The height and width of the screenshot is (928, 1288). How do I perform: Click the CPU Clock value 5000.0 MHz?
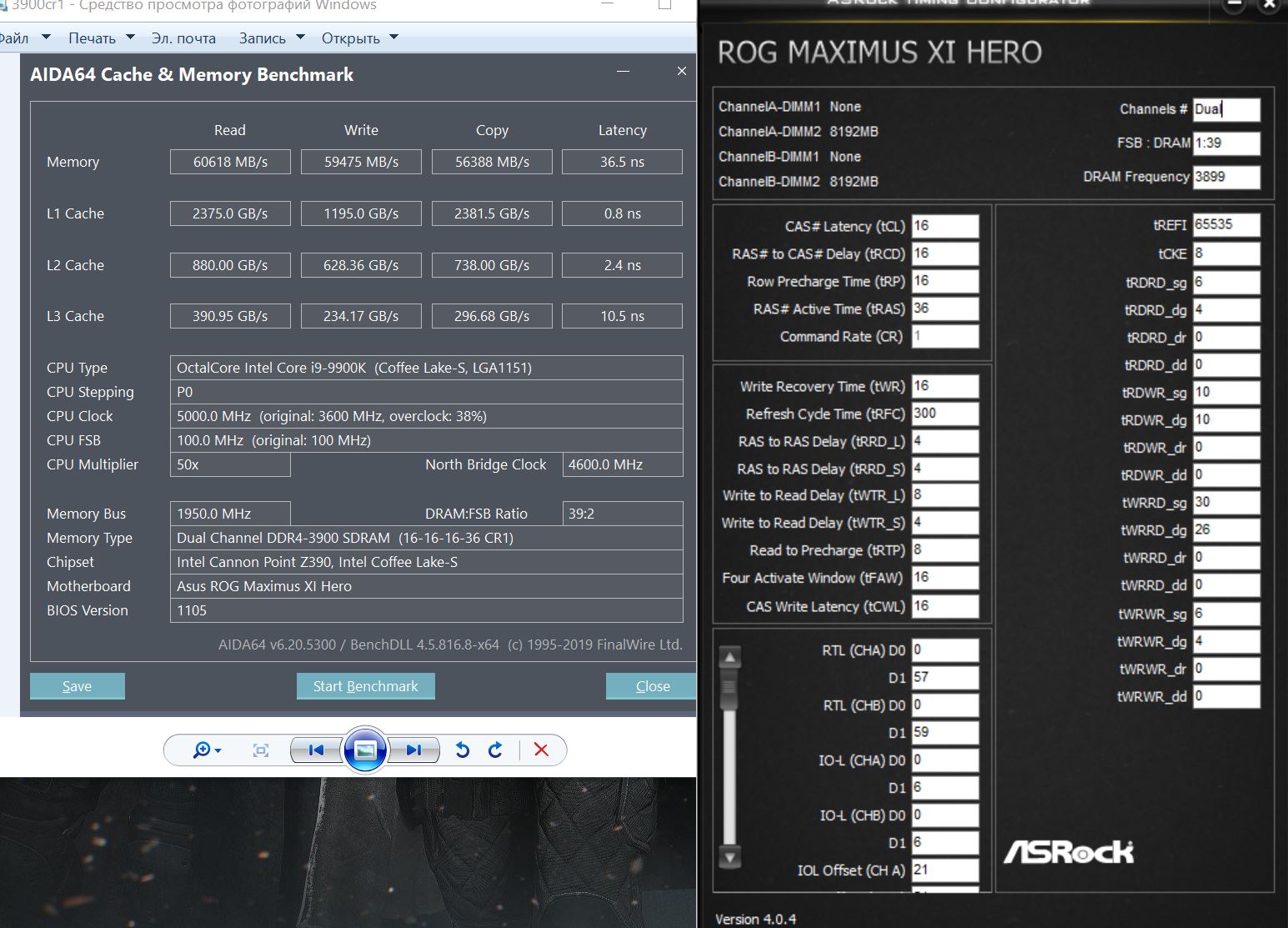(427, 416)
